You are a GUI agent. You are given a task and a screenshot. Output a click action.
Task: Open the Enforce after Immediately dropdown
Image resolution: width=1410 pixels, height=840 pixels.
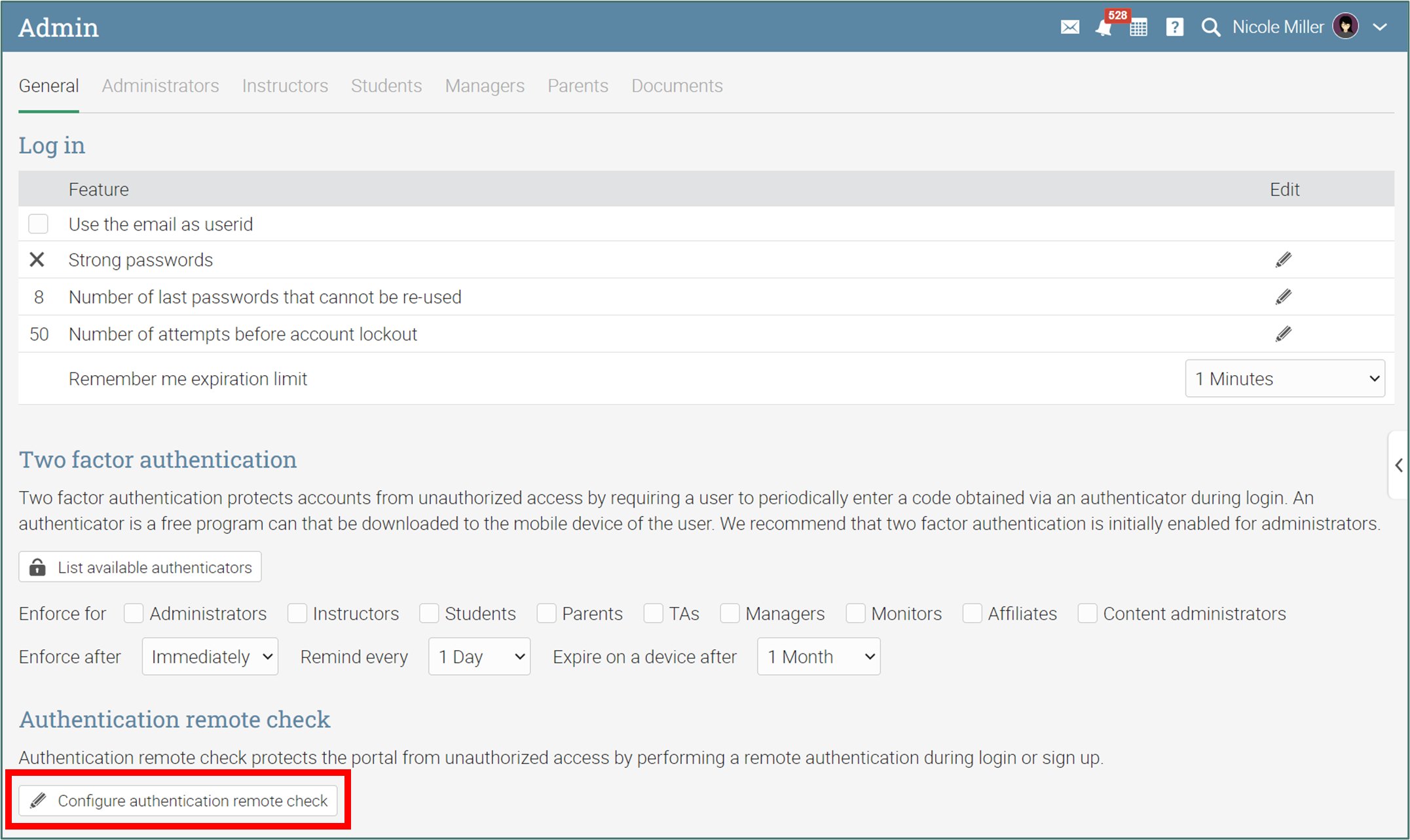(x=210, y=657)
